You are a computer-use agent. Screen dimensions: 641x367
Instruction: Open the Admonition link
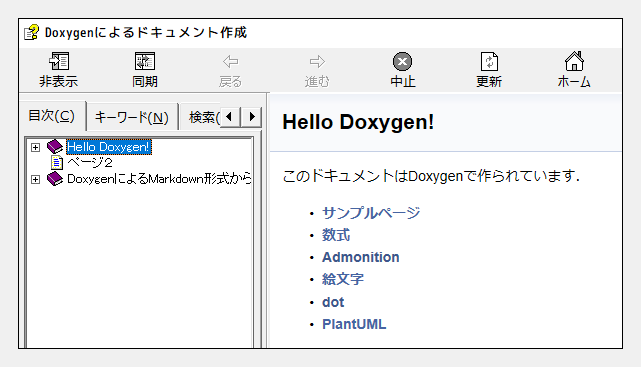[x=361, y=257]
